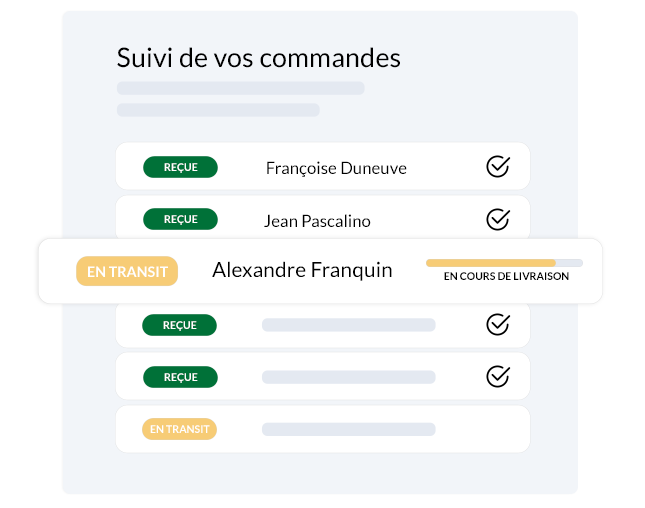Select the Françoise Duneuve name
This screenshot has width=645, height=508.
336,168
